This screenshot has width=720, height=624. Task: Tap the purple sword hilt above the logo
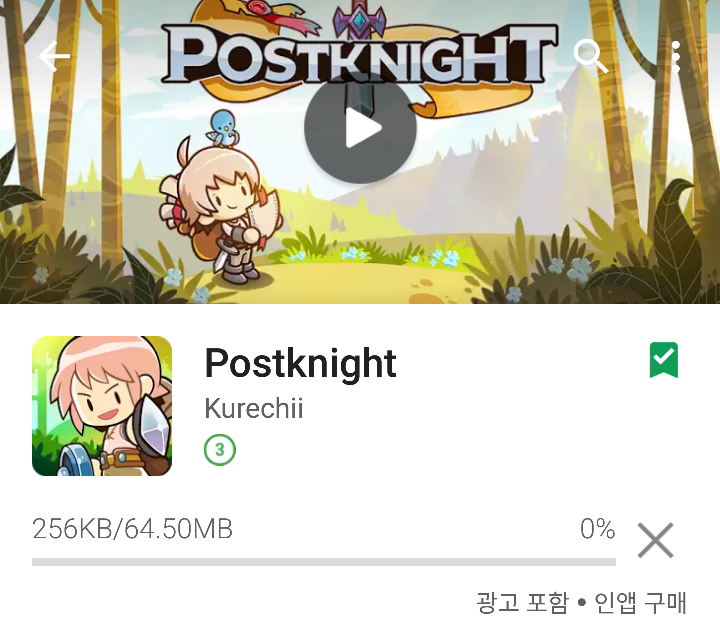(360, 21)
